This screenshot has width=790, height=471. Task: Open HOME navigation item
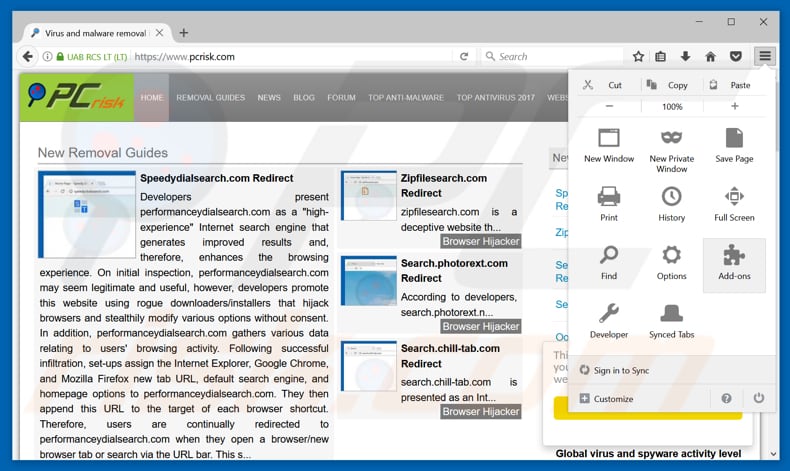[152, 97]
